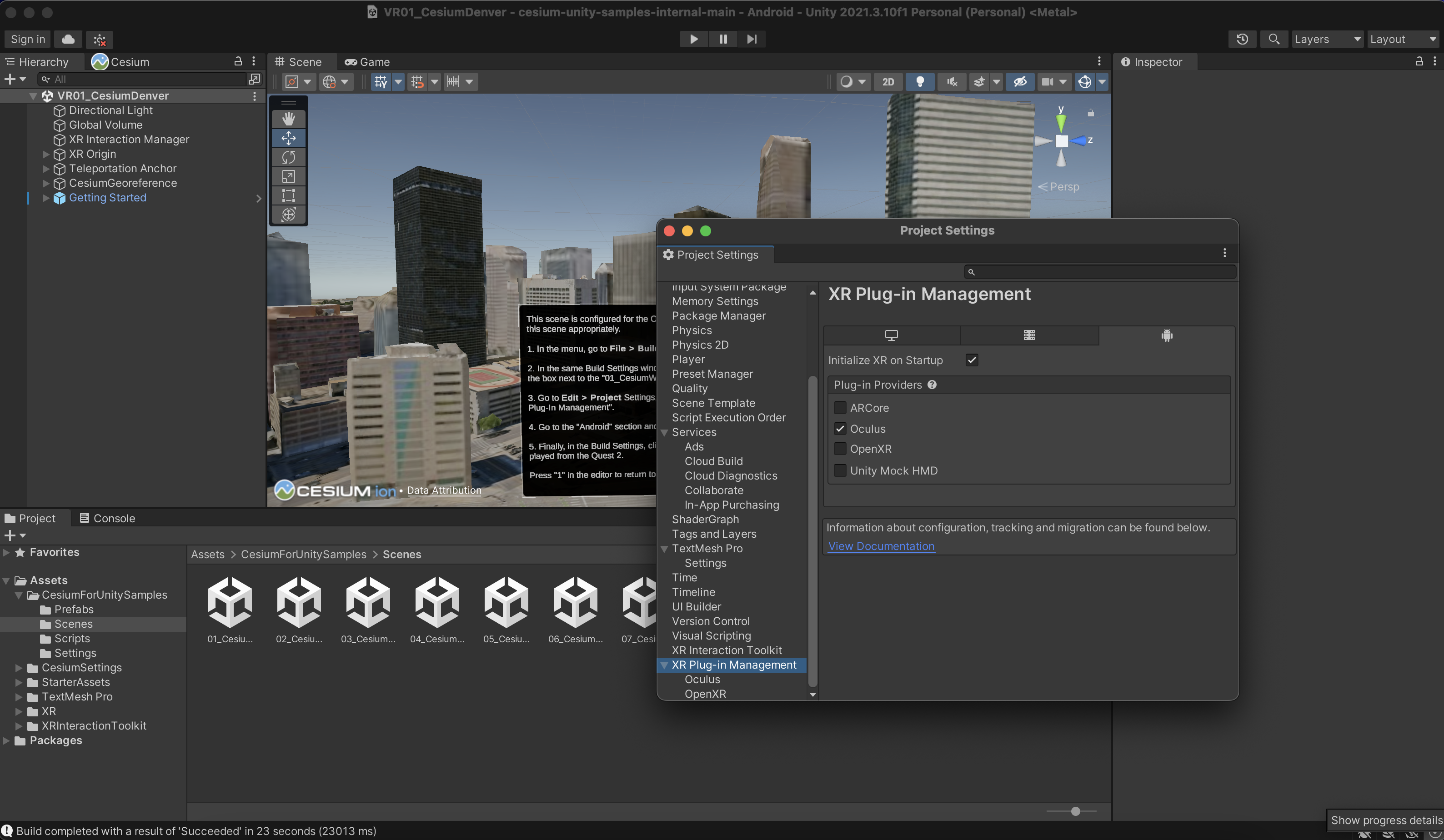Image resolution: width=1444 pixels, height=840 pixels.
Task: Enable the ARCore plug-in provider
Action: pyautogui.click(x=840, y=407)
